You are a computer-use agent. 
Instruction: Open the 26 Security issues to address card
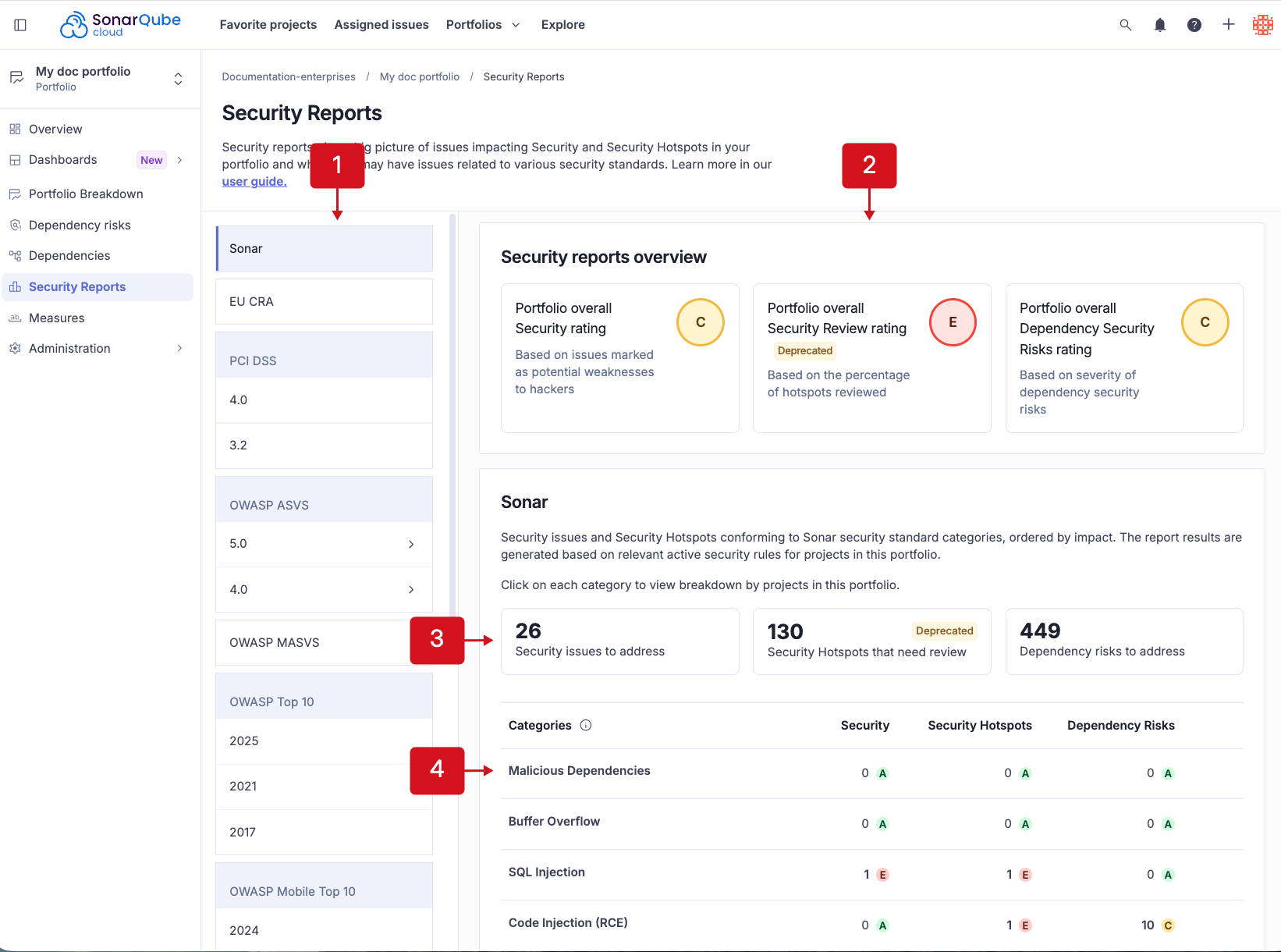[620, 641]
